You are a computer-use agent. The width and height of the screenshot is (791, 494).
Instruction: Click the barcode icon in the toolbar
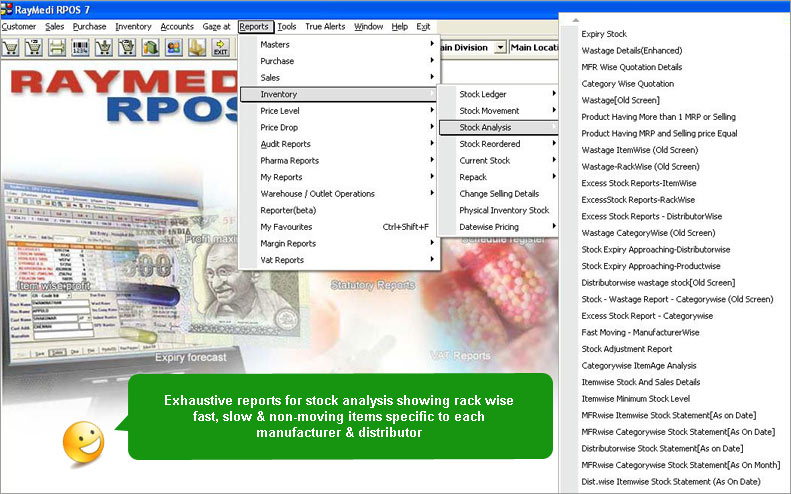click(83, 47)
